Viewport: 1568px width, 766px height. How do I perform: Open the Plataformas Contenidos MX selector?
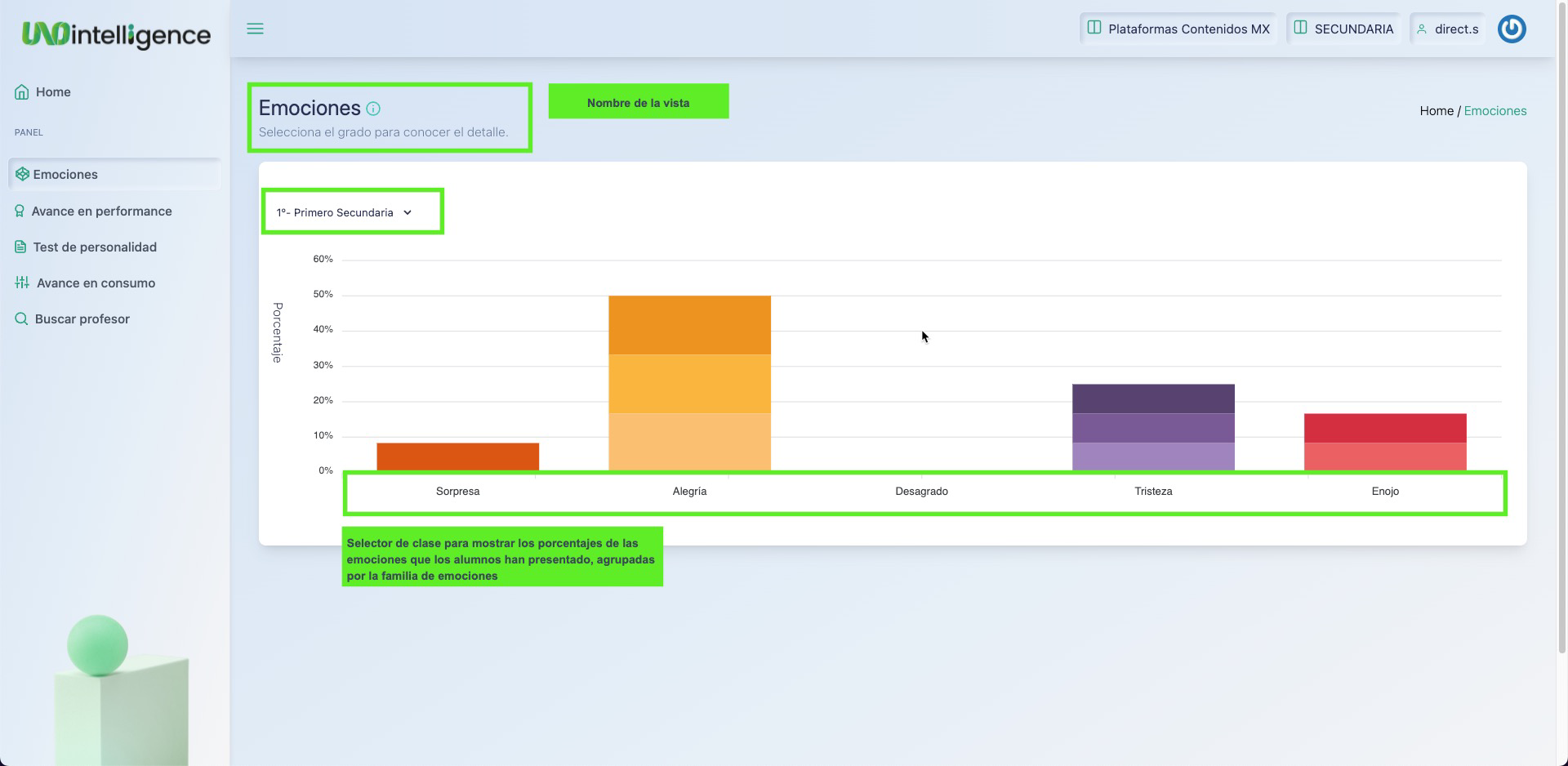pos(1178,29)
